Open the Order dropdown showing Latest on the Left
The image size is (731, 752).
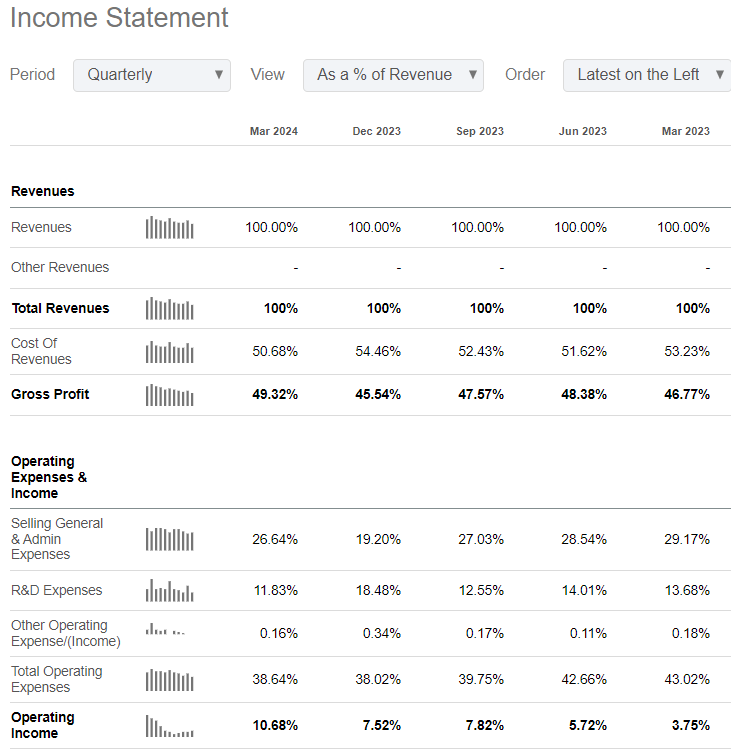point(647,75)
